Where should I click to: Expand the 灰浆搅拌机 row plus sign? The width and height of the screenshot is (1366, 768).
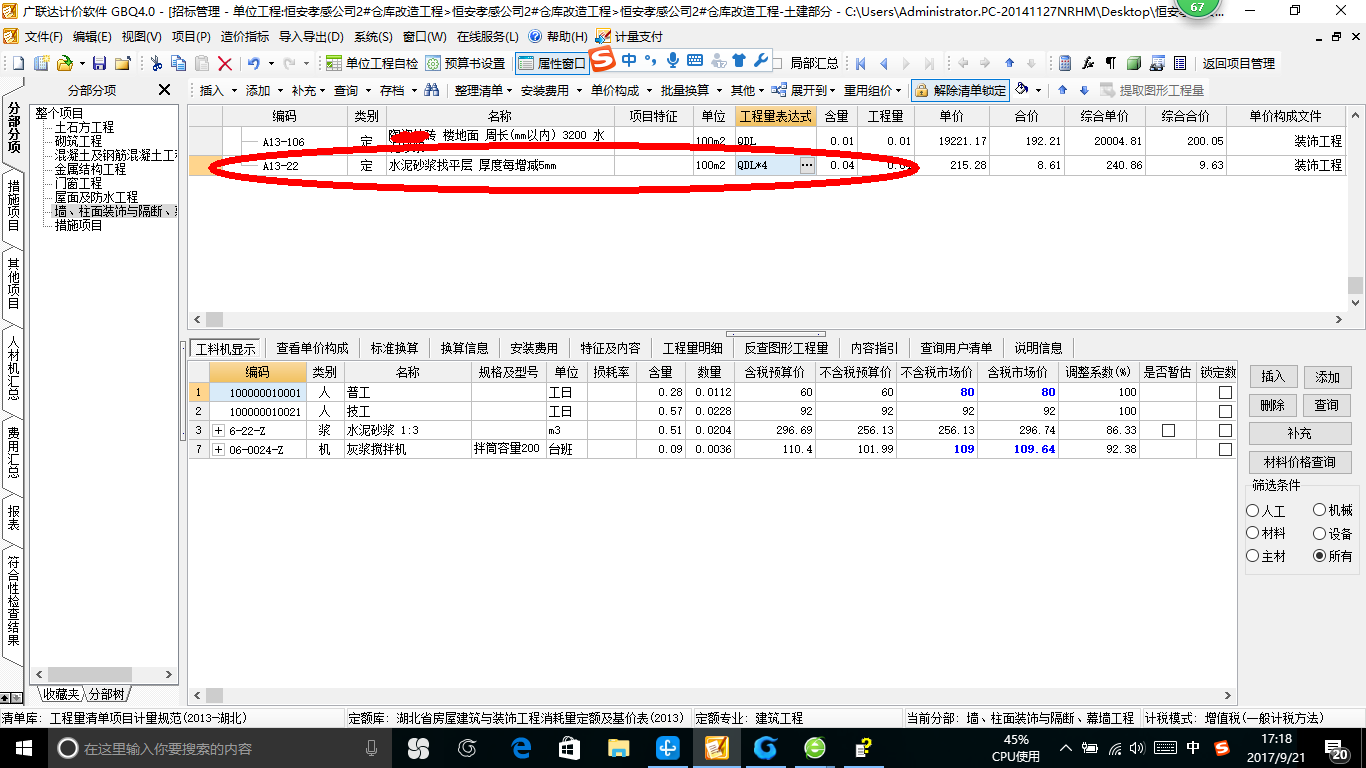point(218,449)
